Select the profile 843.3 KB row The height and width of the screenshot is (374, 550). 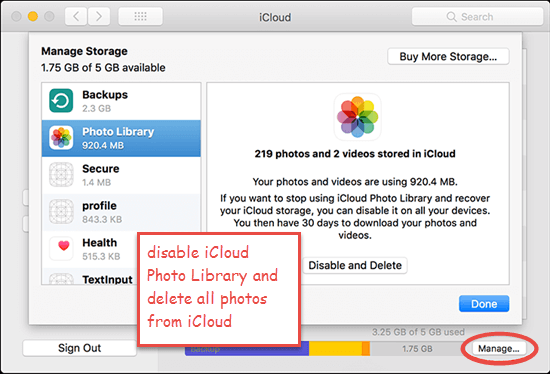click(x=121, y=212)
